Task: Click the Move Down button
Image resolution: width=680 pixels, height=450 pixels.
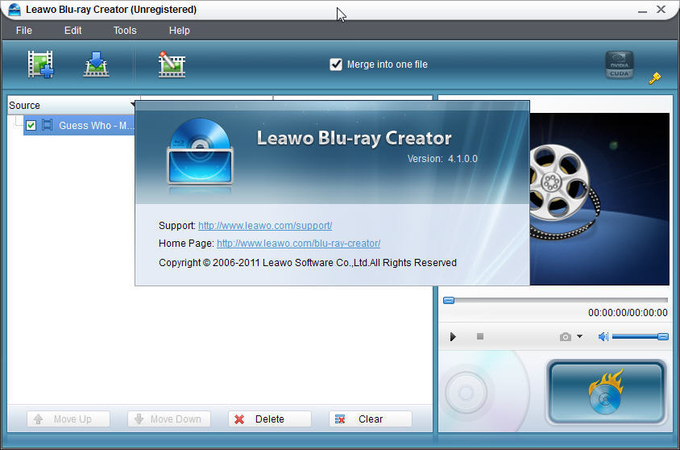Action: coord(169,419)
